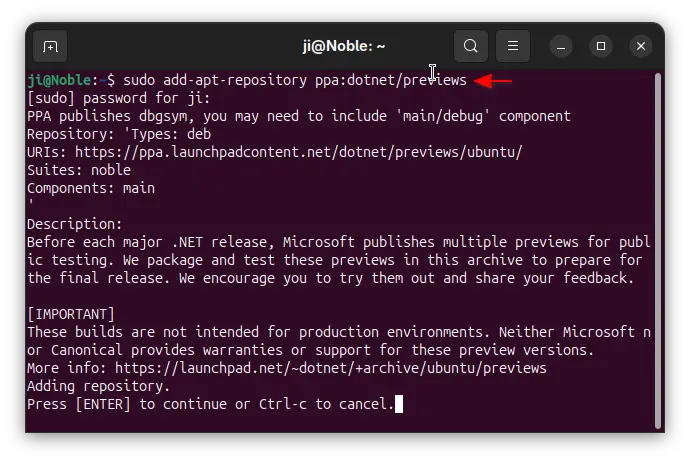Click the terminal's vertical scrollbar

[x=657, y=240]
